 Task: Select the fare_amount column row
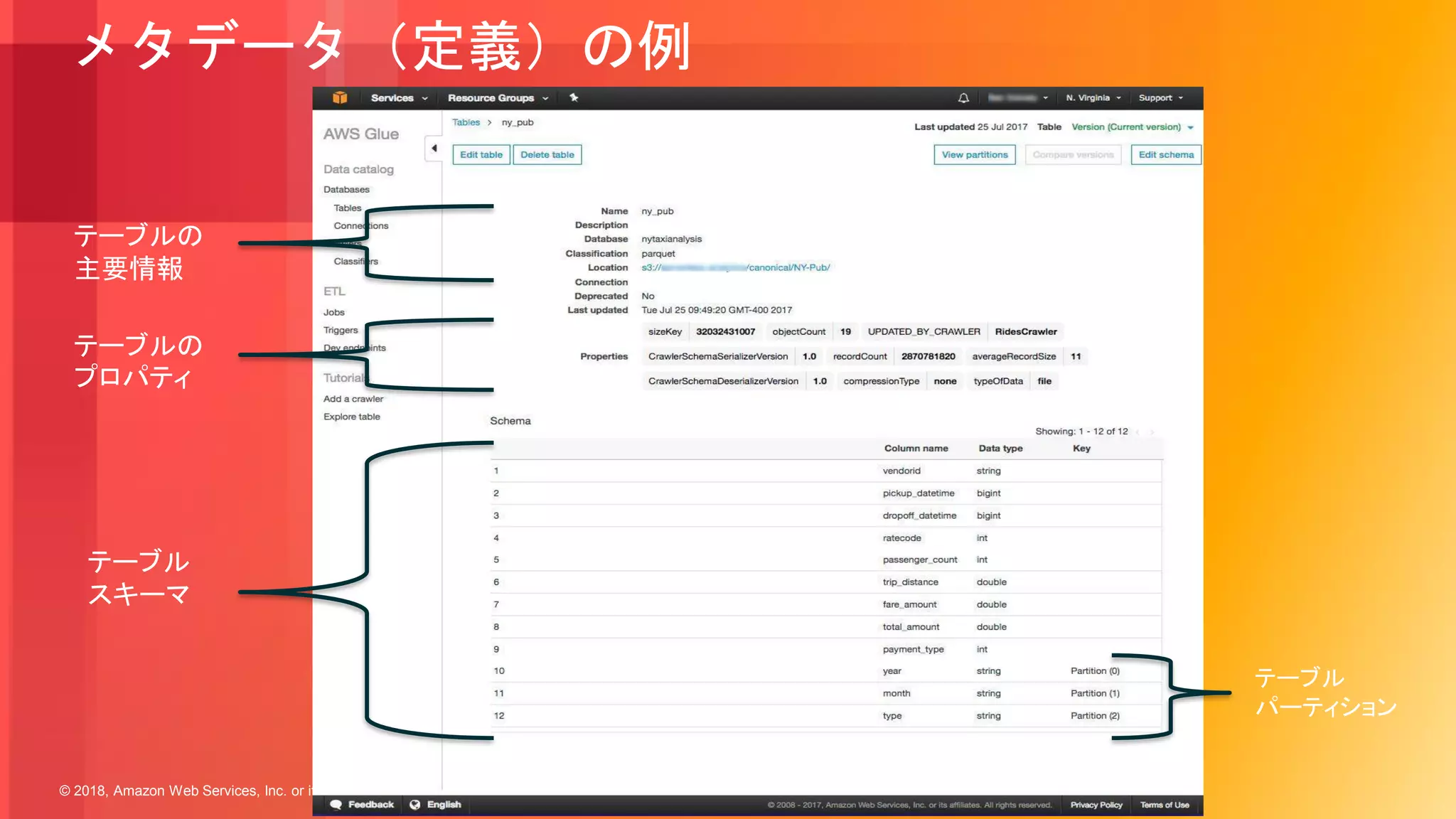(826, 605)
